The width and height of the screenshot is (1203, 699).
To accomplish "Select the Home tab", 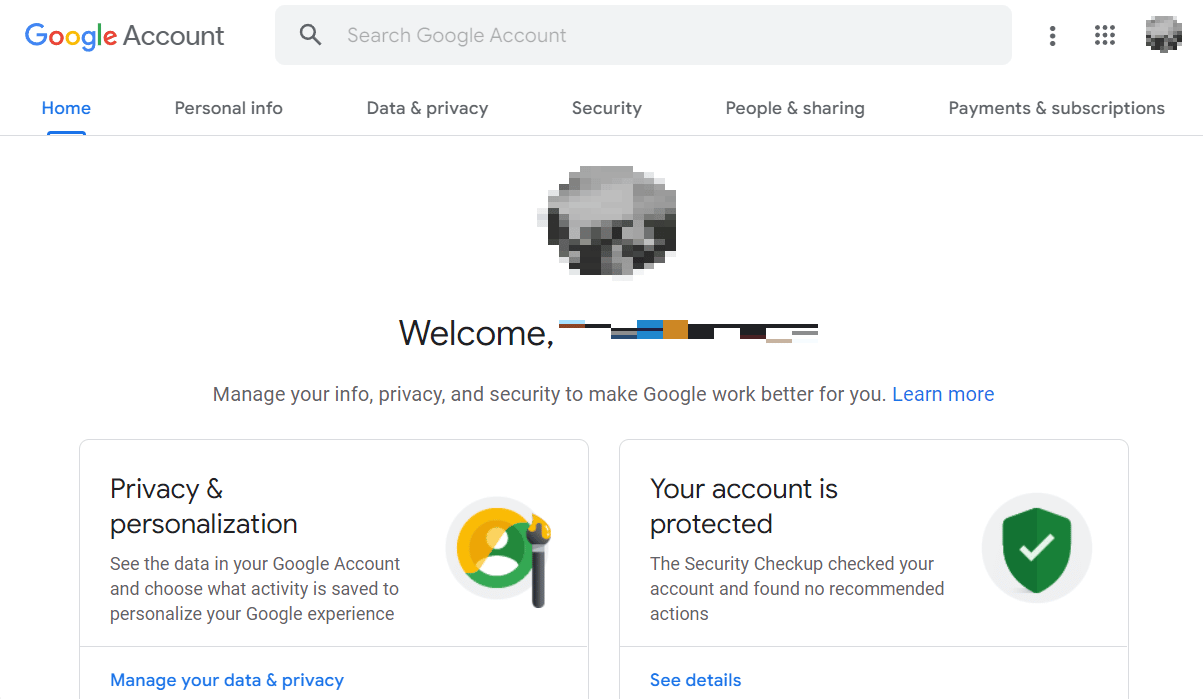I will 66,108.
